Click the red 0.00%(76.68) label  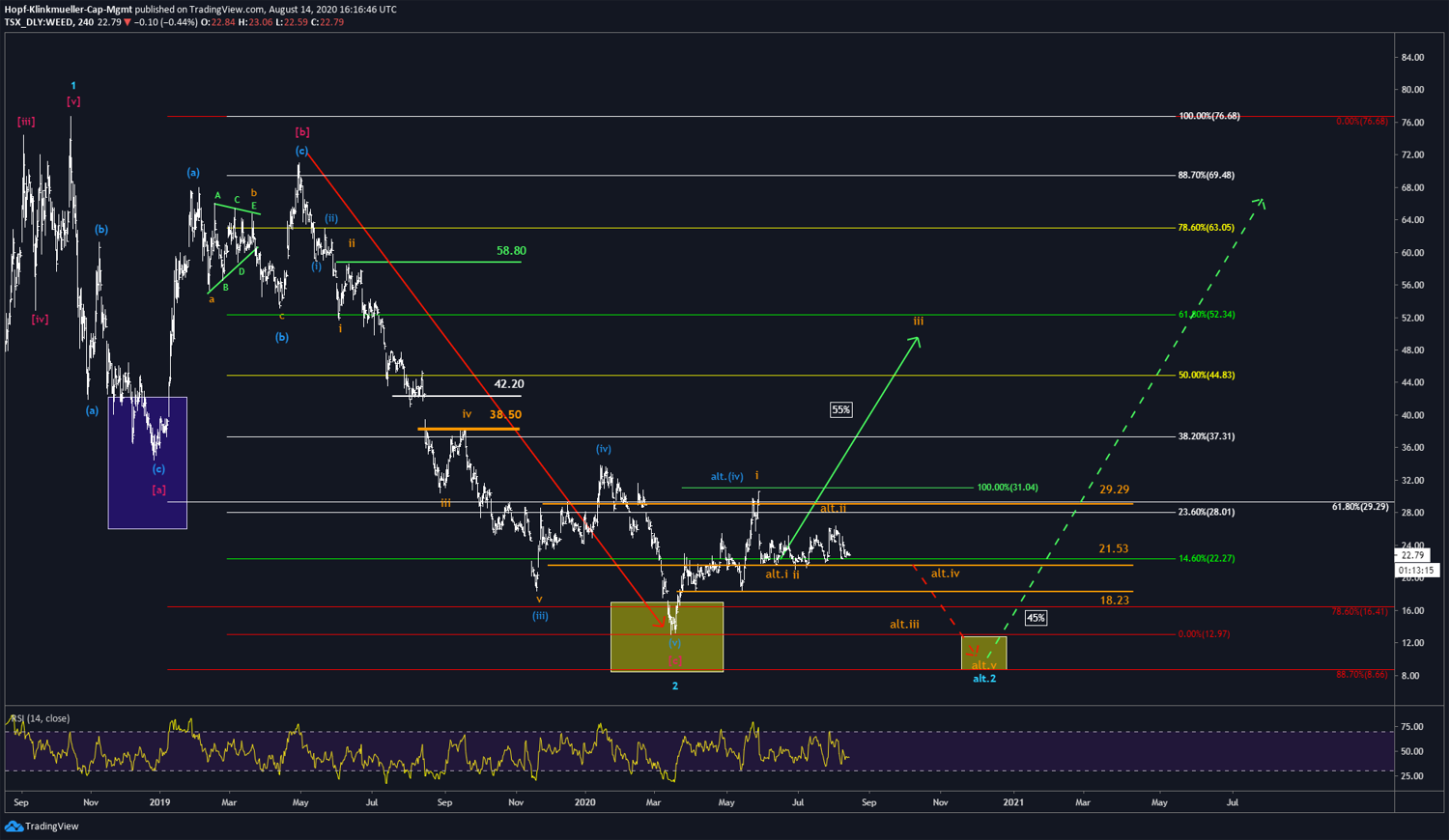1362,122
